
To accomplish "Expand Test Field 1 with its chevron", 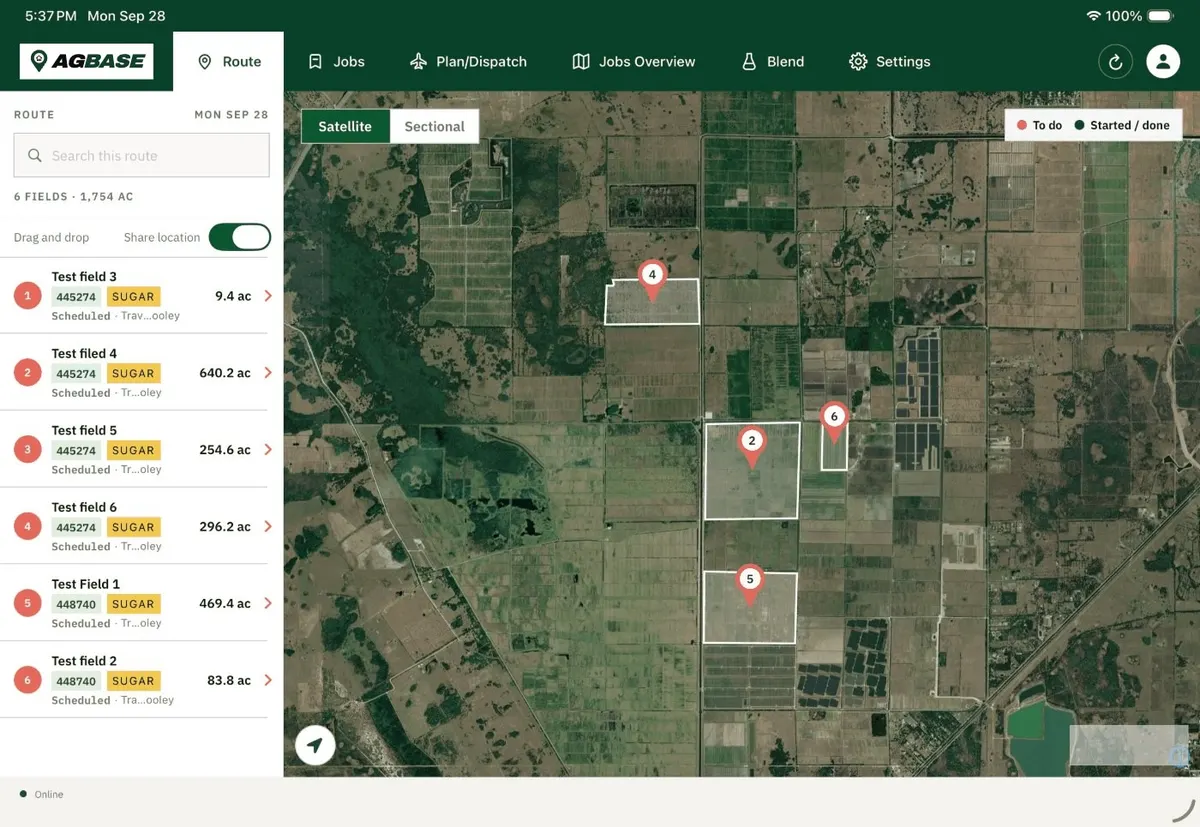I will [x=268, y=603].
